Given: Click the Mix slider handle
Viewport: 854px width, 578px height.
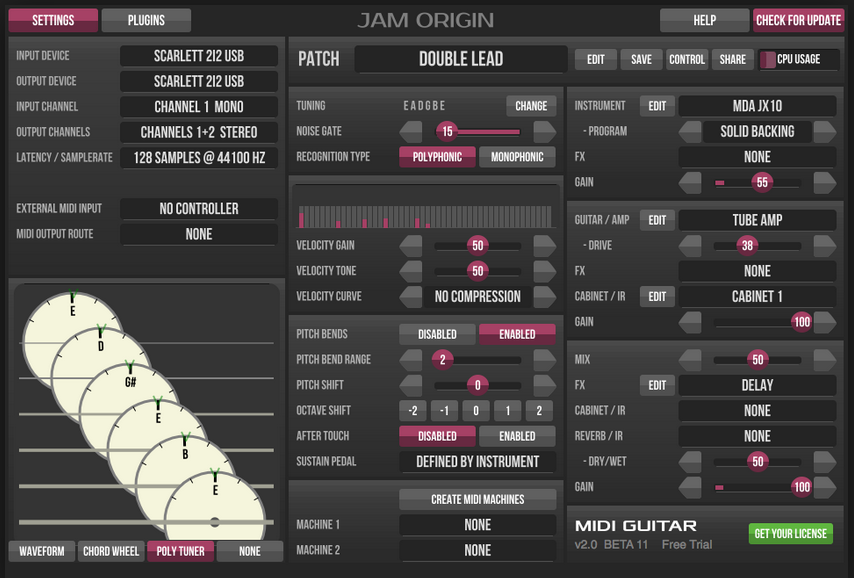Looking at the screenshot, I should pyautogui.click(x=757, y=359).
